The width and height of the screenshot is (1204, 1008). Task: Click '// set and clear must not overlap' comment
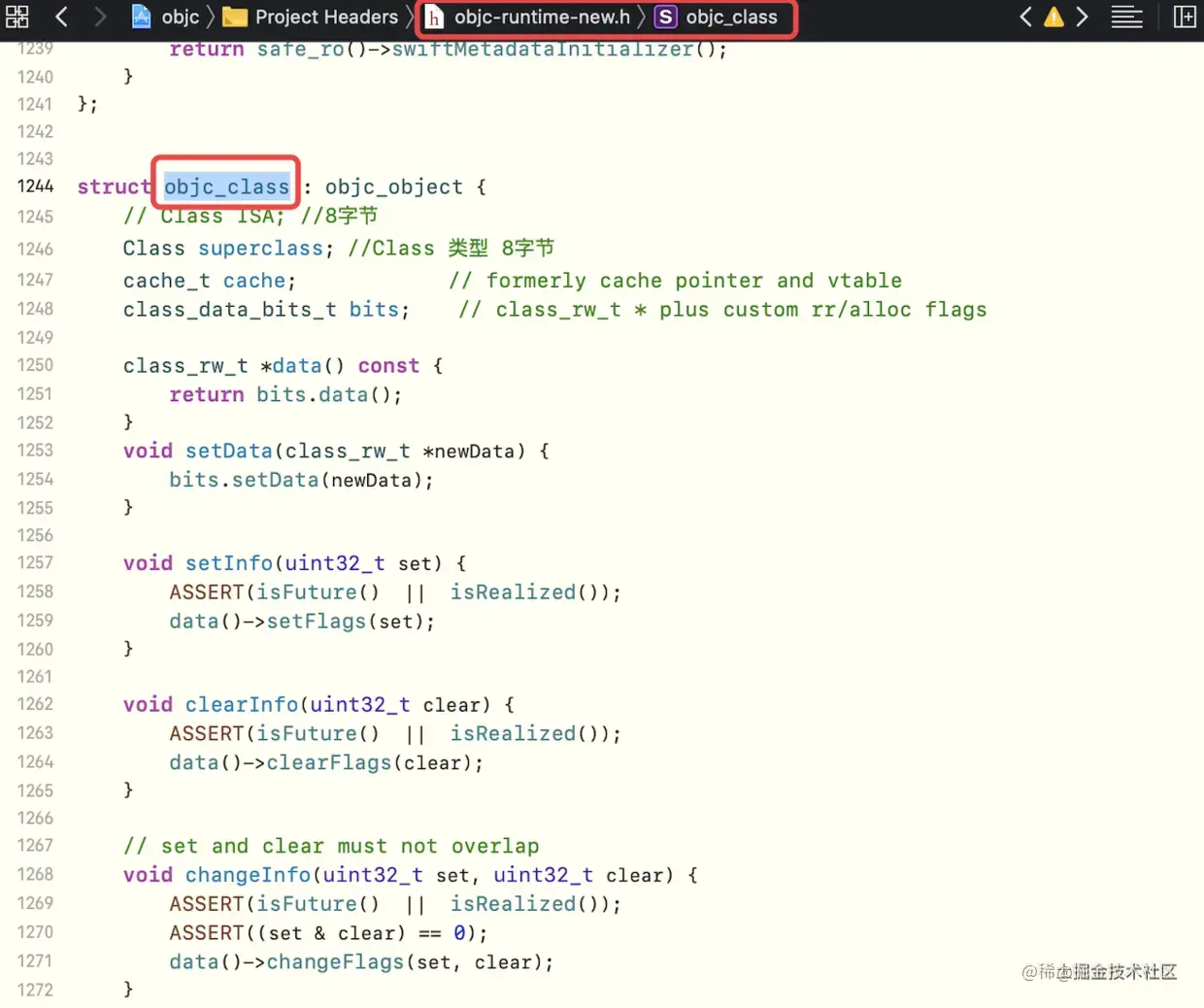[x=331, y=847]
